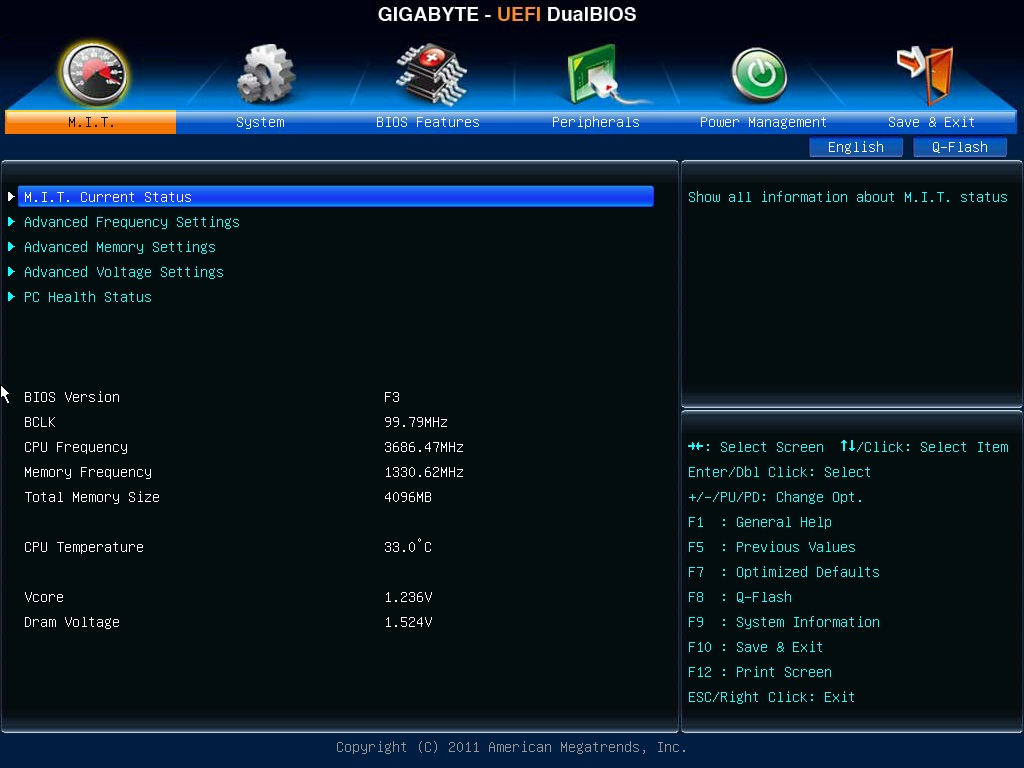The width and height of the screenshot is (1024, 768).
Task: Click the CPU temperature value 33.0°C
Action: point(408,546)
